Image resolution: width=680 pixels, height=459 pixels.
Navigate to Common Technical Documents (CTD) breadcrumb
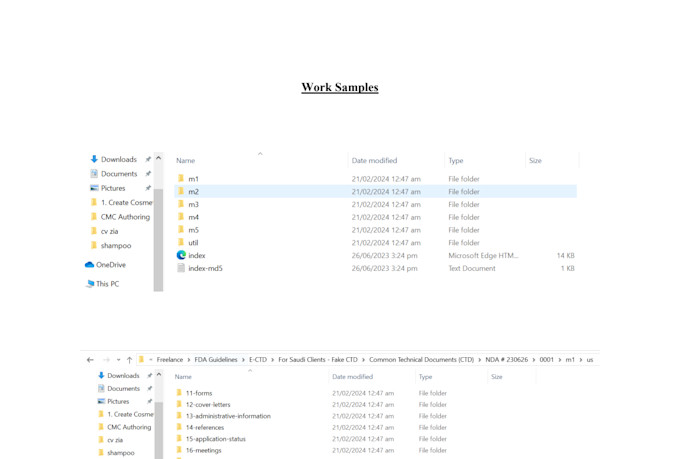pyautogui.click(x=421, y=360)
